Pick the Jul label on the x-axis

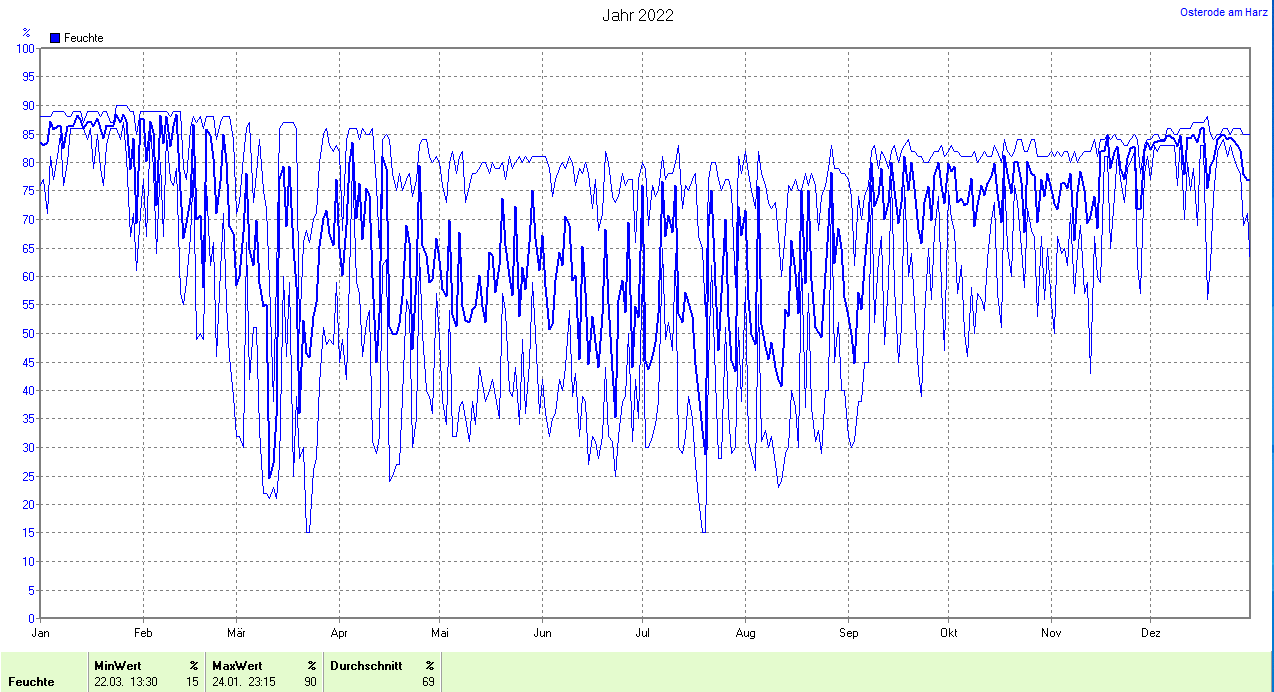[643, 633]
